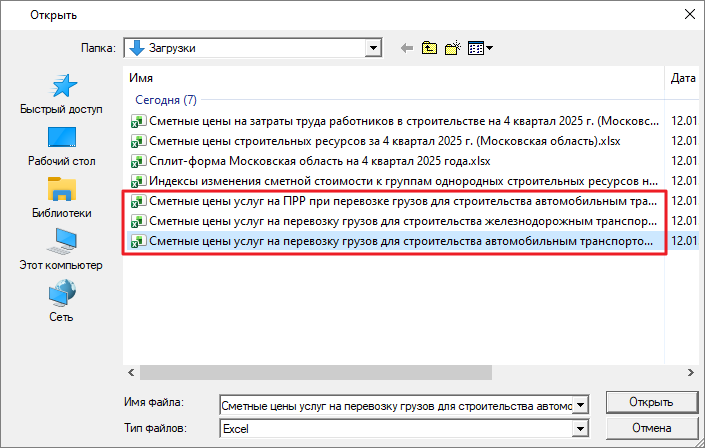Click the Имя файла text field
The width and height of the screenshot is (705, 448).
click(x=395, y=404)
